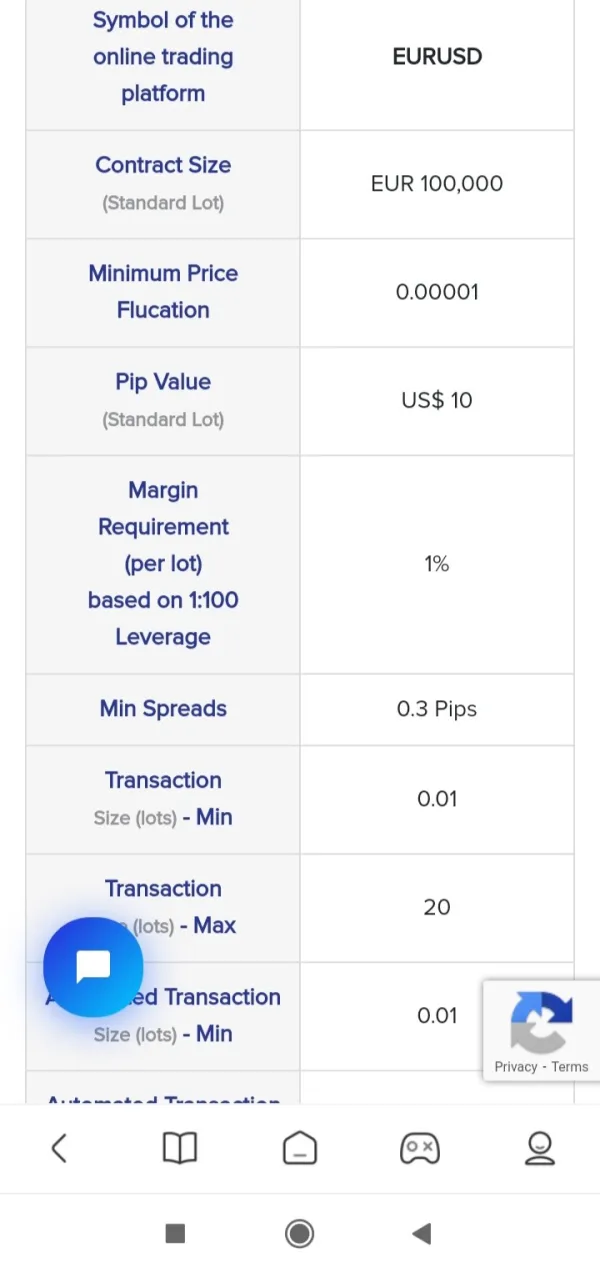Tap the Margin Requirement 1% value
The height and width of the screenshot is (1273, 600).
[437, 565]
